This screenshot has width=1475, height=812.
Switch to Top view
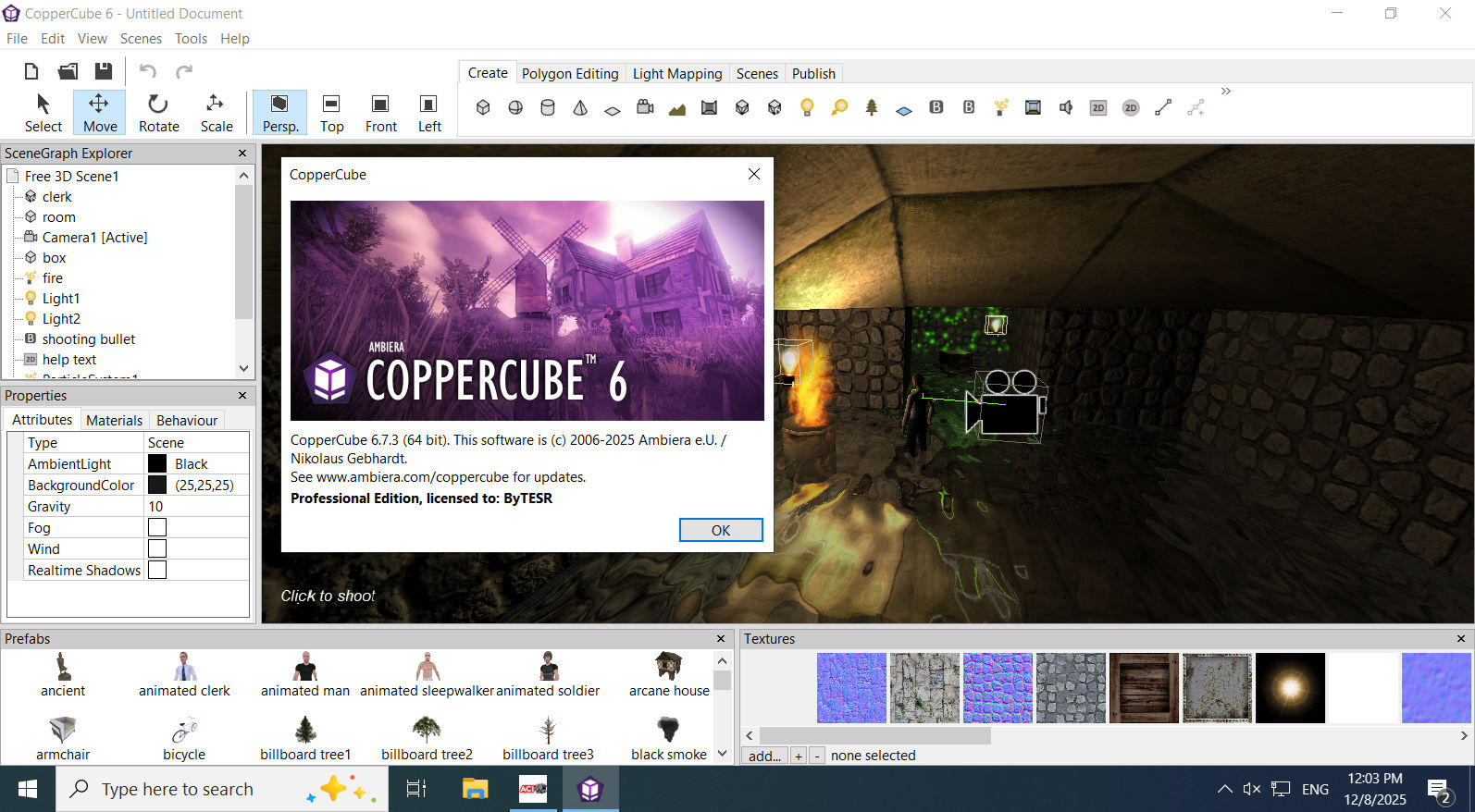tap(331, 113)
